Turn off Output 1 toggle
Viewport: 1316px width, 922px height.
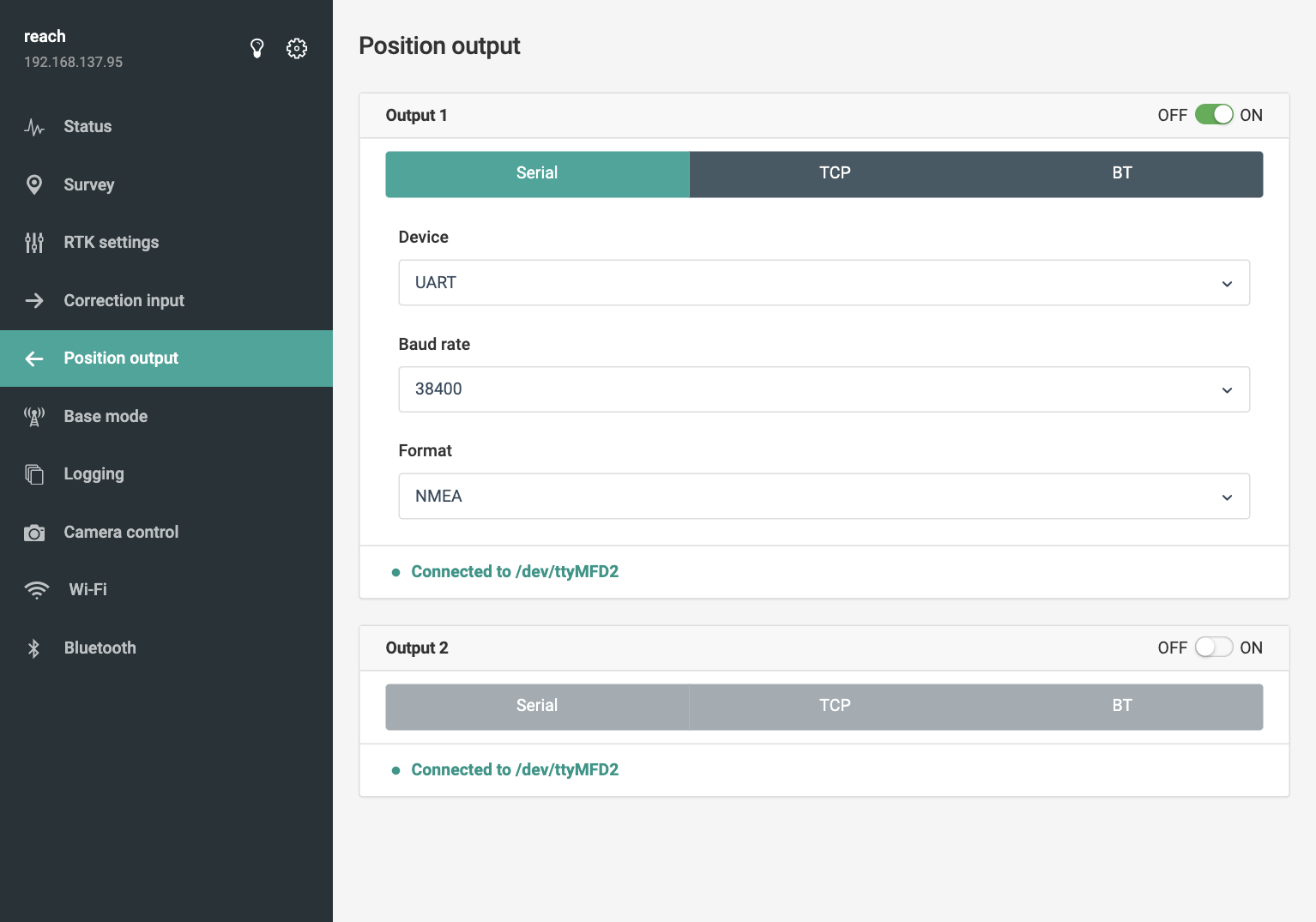click(x=1214, y=115)
